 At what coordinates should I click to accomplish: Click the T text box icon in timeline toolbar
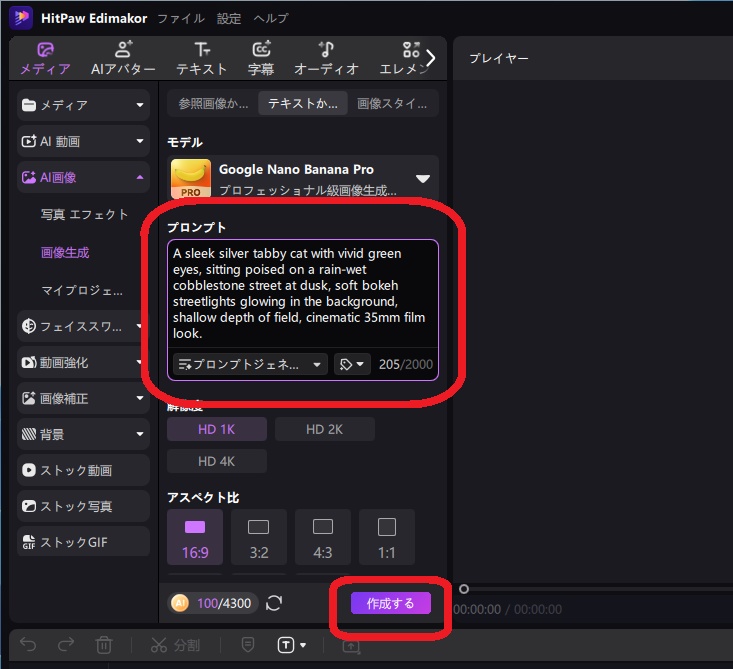coord(286,645)
